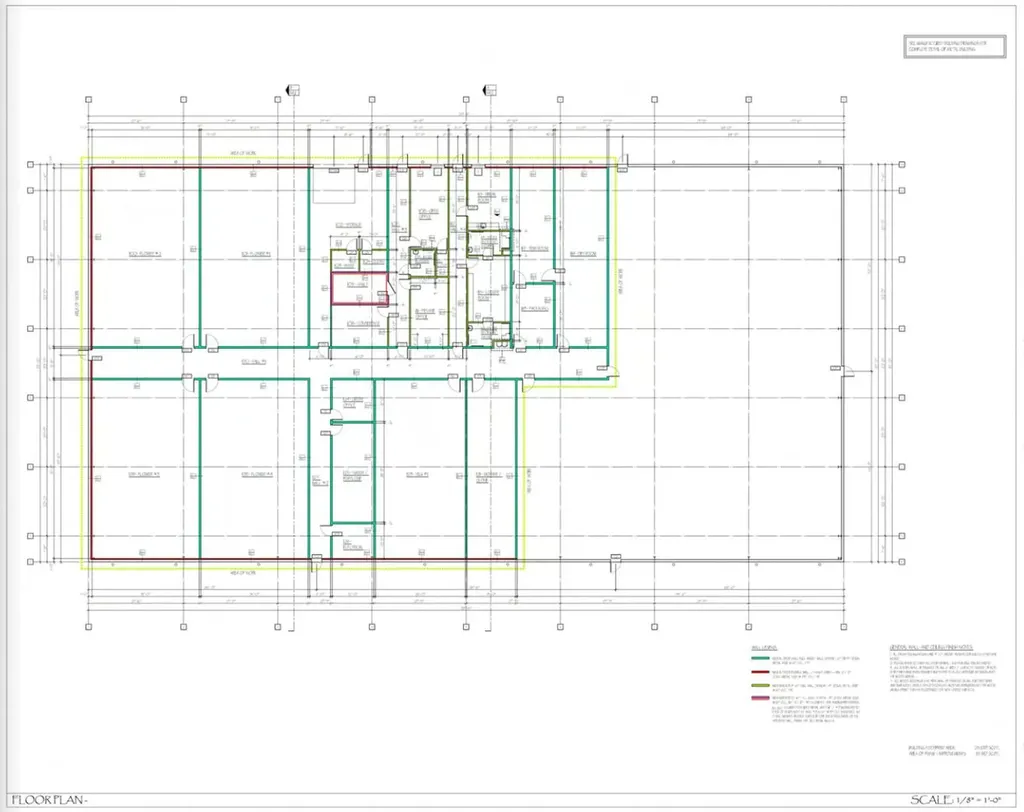Screen dimensions: 1024x812
Task: Select the door symbol on the east exterior wall
Action: click(843, 370)
